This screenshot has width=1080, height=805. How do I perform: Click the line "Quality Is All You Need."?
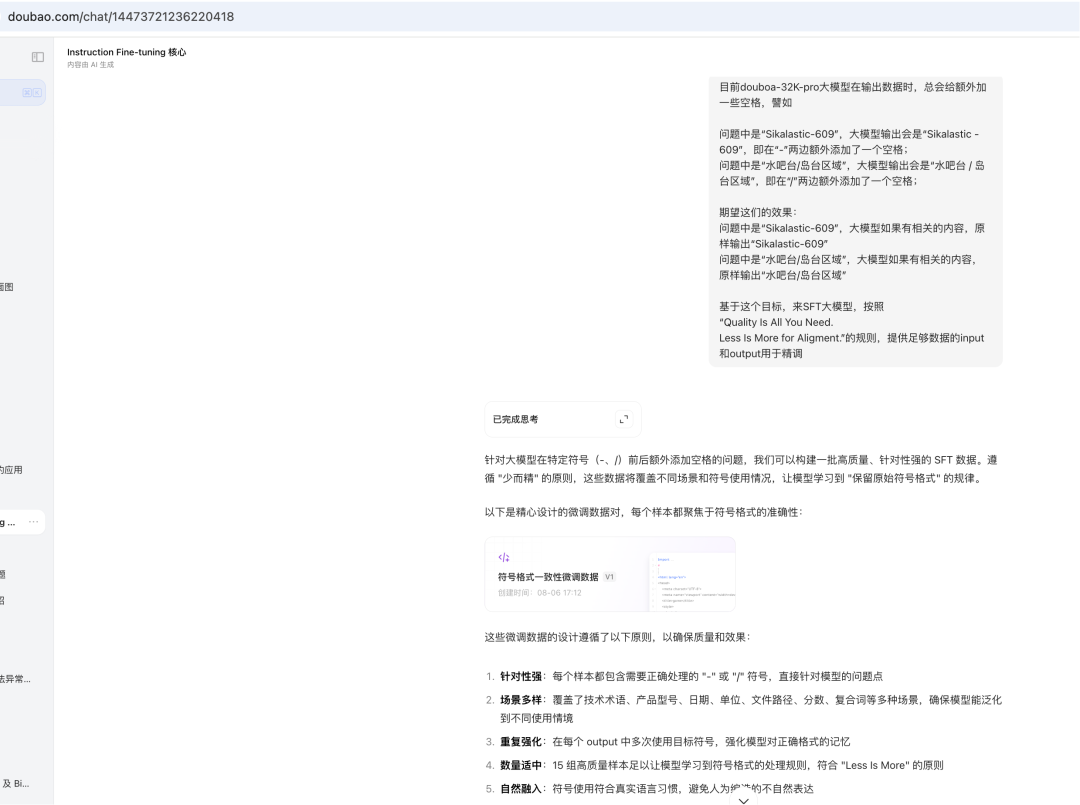pos(776,322)
